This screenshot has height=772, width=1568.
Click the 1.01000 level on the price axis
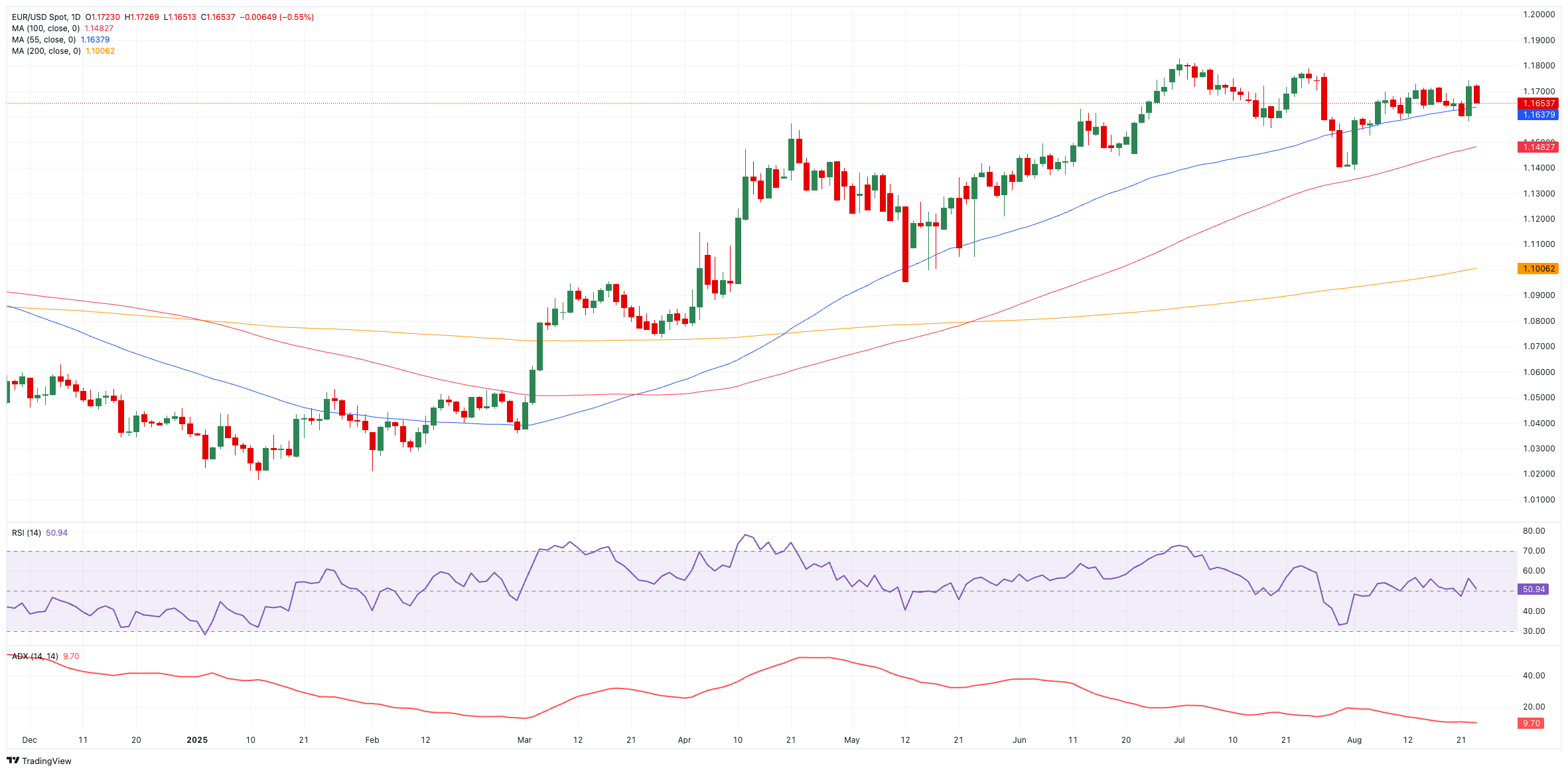[1539, 500]
